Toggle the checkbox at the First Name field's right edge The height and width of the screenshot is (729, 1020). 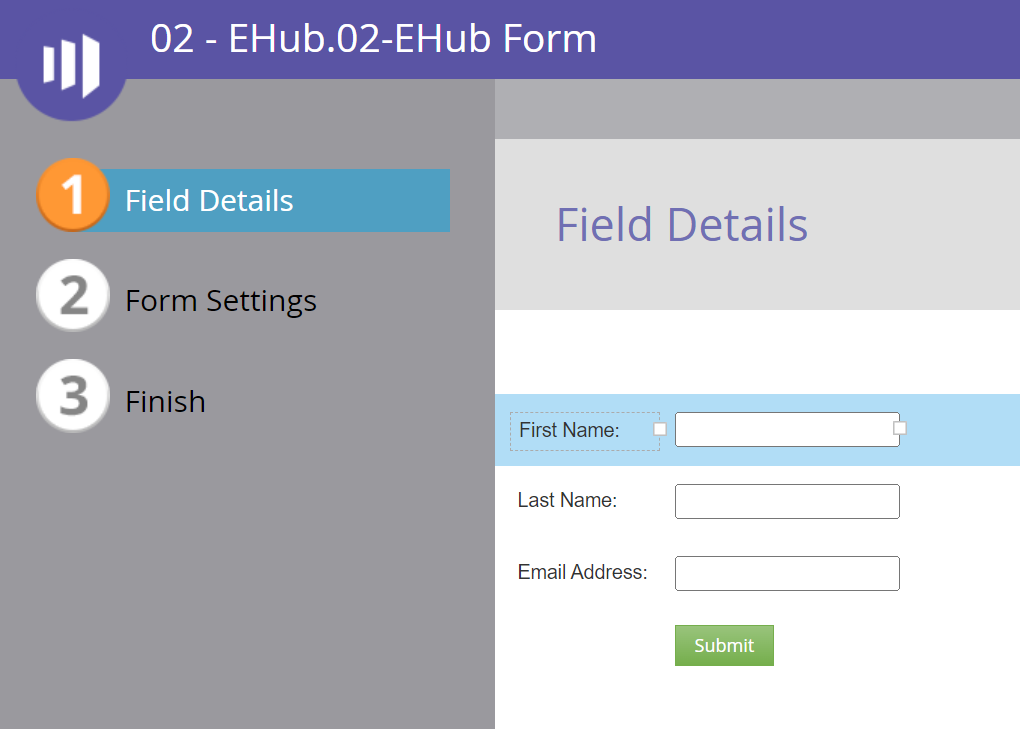(x=899, y=428)
